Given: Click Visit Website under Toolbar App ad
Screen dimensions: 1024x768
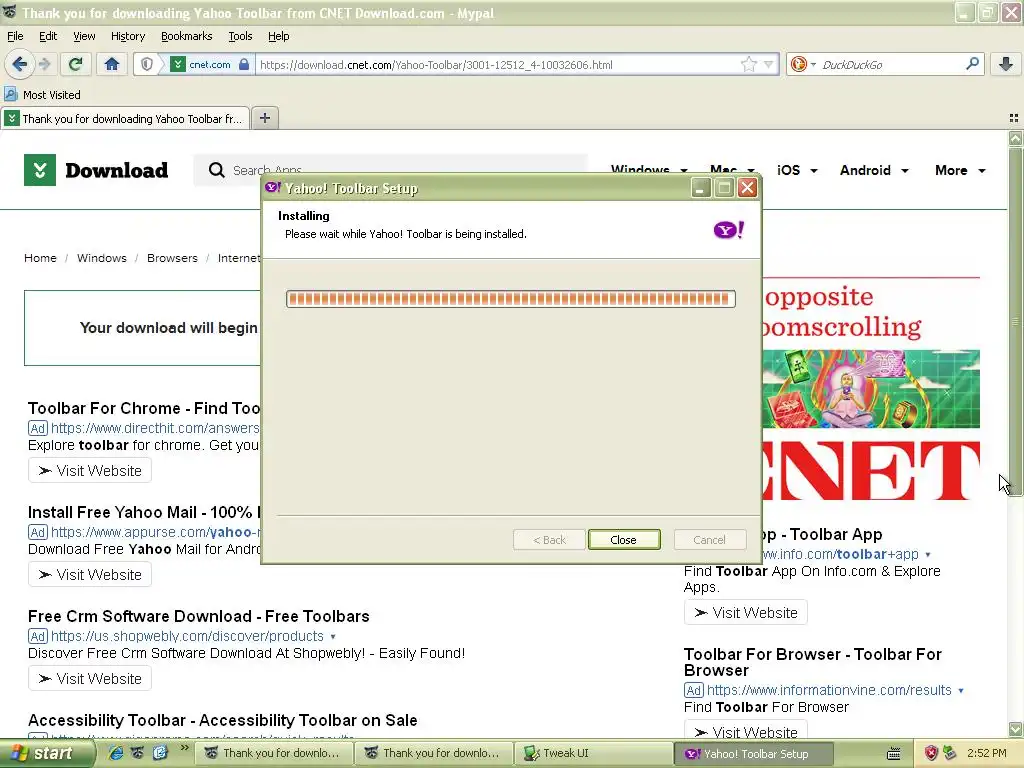Looking at the screenshot, I should coord(746,613).
